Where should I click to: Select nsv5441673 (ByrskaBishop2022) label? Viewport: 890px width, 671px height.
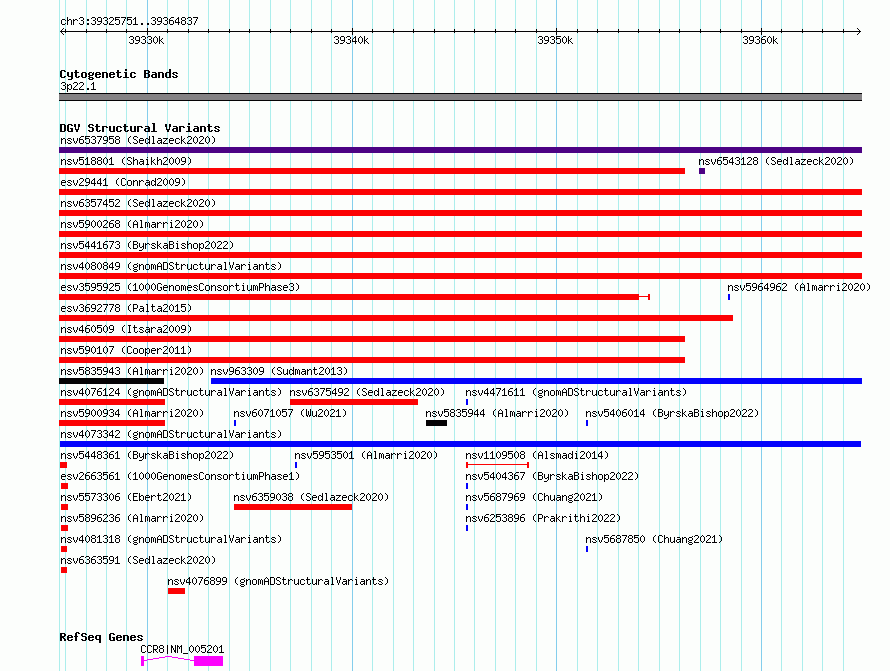coord(147,245)
